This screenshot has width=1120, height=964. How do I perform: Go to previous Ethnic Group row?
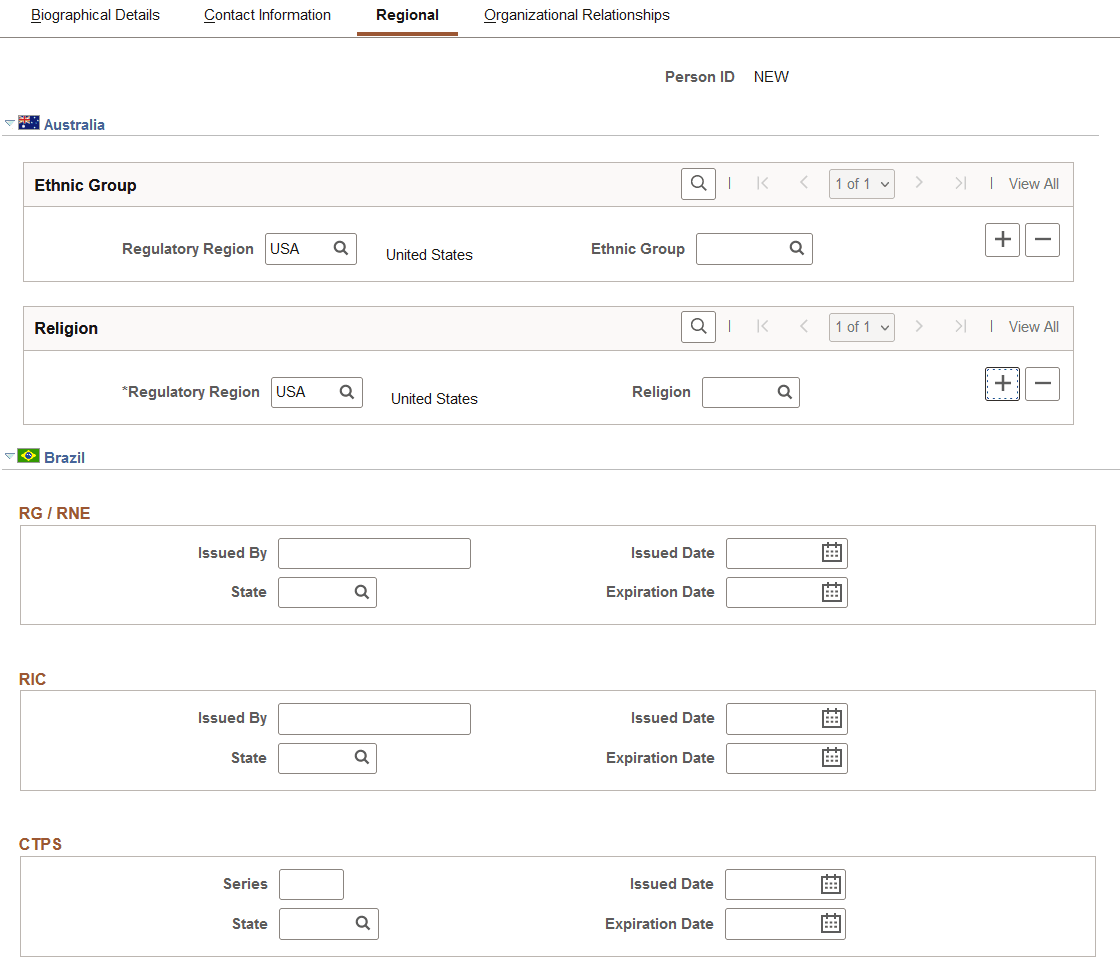click(804, 183)
